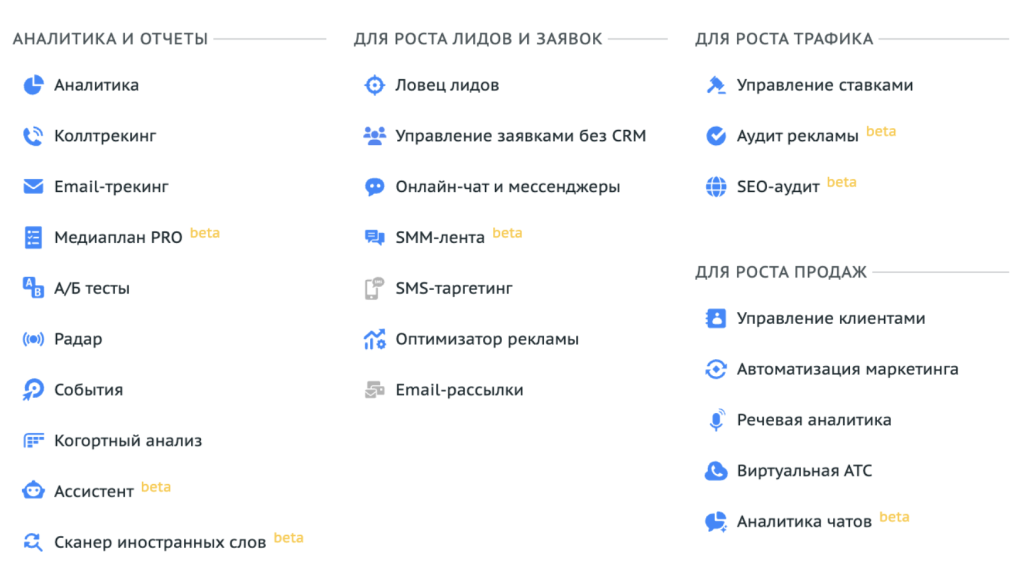Screen dimensions: 1024x570
Task: Click the Аналитика чатов bubble icon
Action: (716, 522)
